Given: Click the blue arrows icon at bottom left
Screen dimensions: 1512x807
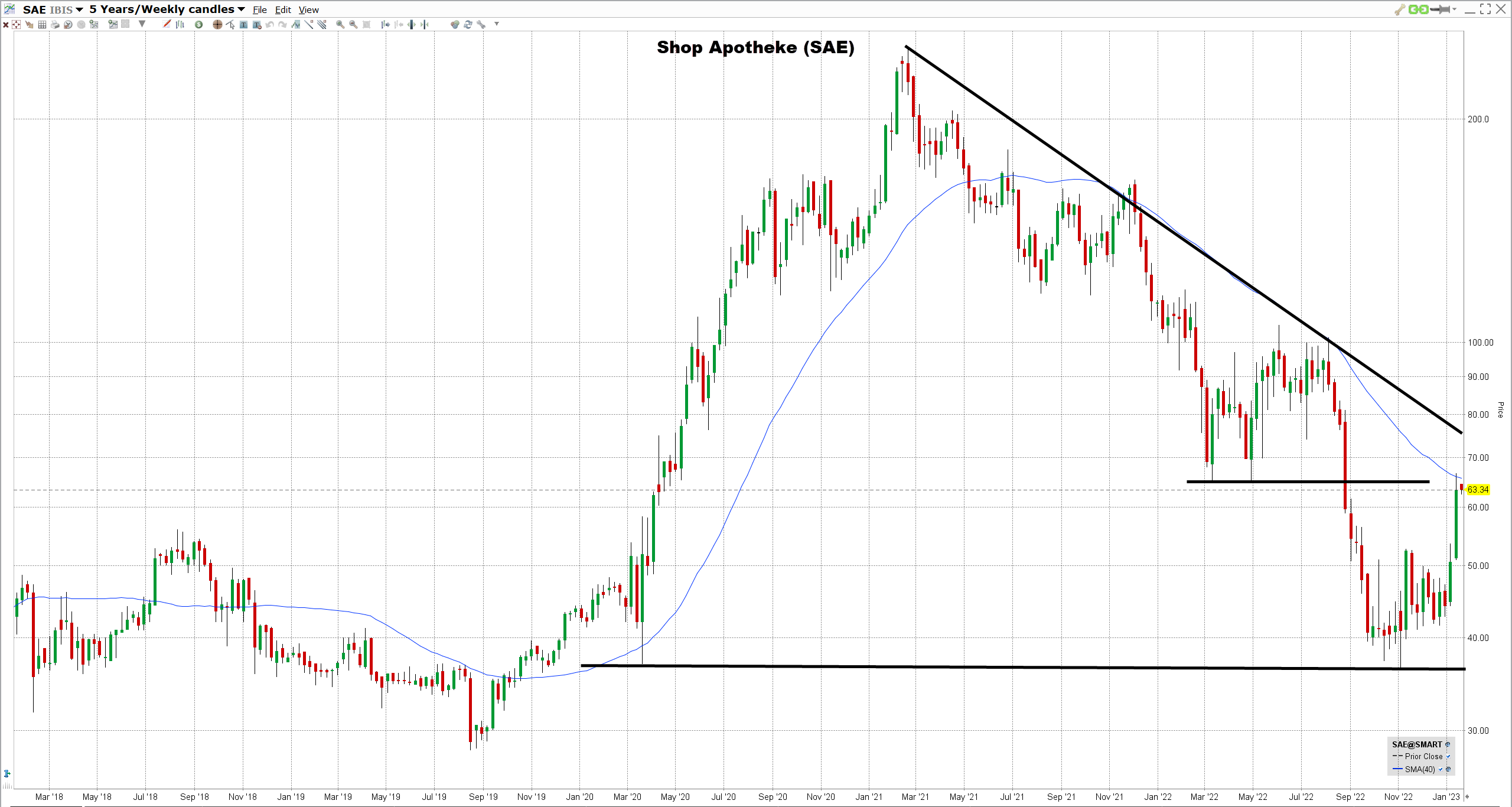Looking at the screenshot, I should 6,773.
